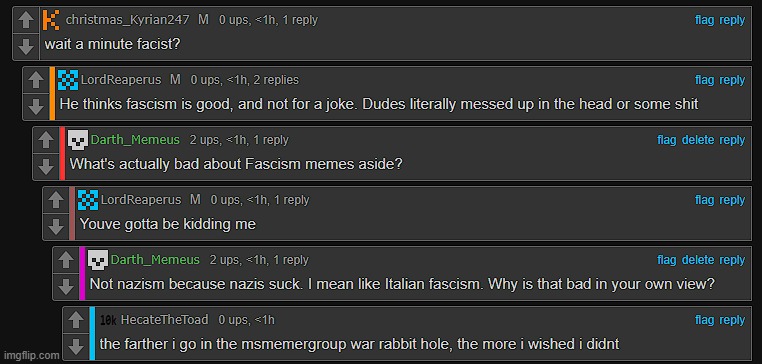Downvote the 'Not nazism because nazis suck' comment
Viewport: 762px width, 364px height.
pyautogui.click(x=66, y=286)
